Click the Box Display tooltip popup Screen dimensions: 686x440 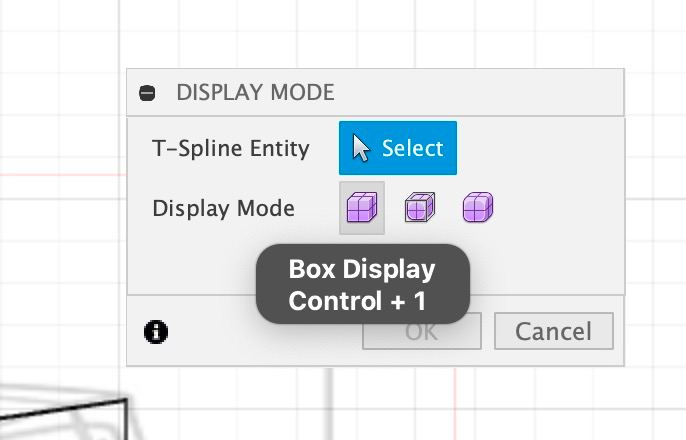[362, 284]
